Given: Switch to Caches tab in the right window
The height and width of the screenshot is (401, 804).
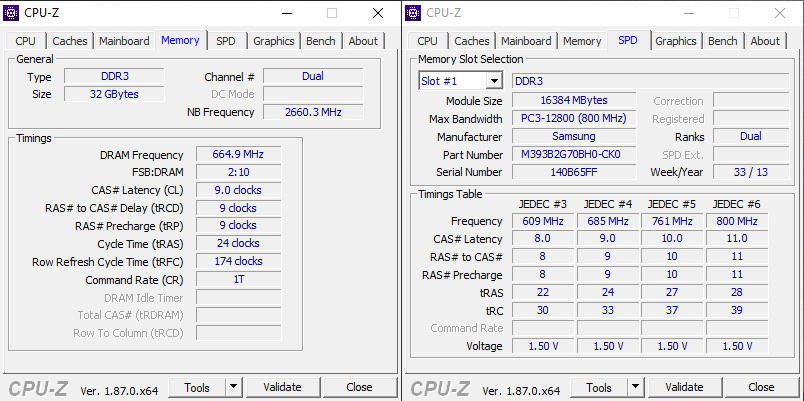Looking at the screenshot, I should 472,41.
